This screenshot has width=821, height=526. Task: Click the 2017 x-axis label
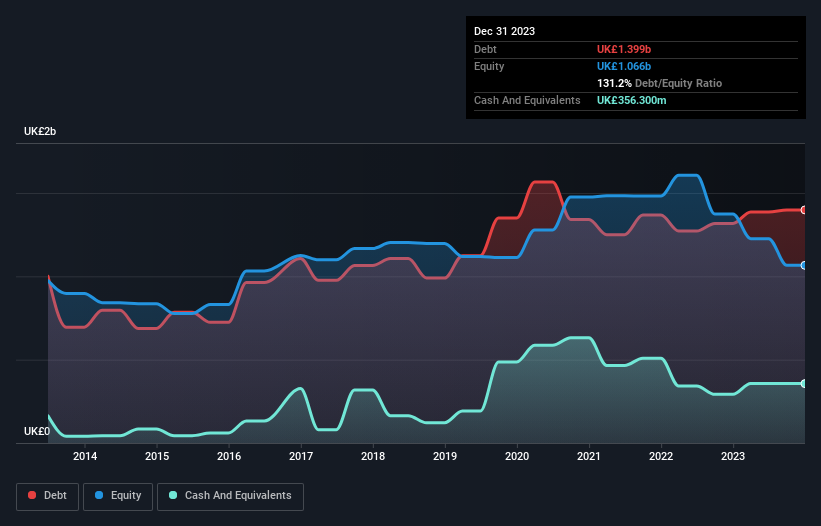click(301, 456)
